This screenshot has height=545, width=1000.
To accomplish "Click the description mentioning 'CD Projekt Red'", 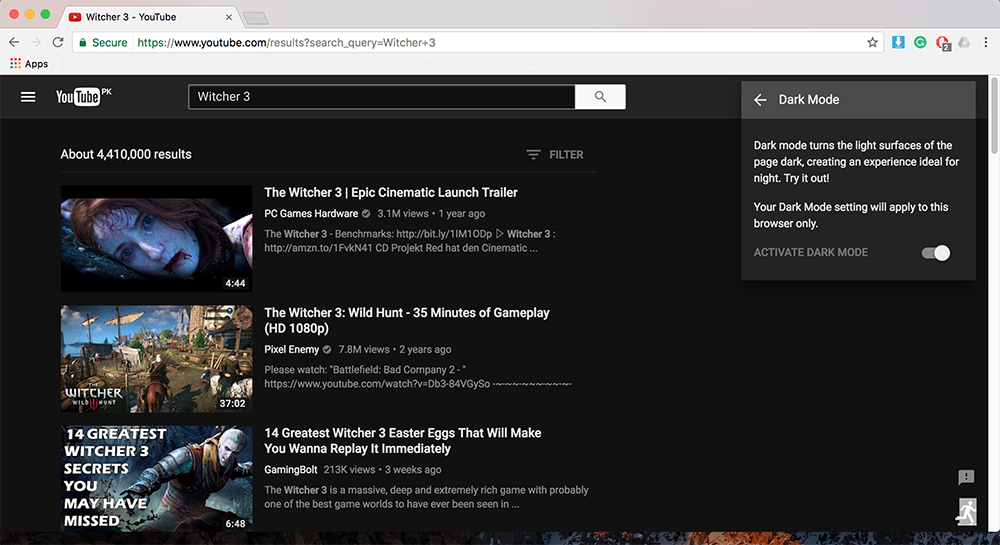I will pos(409,241).
